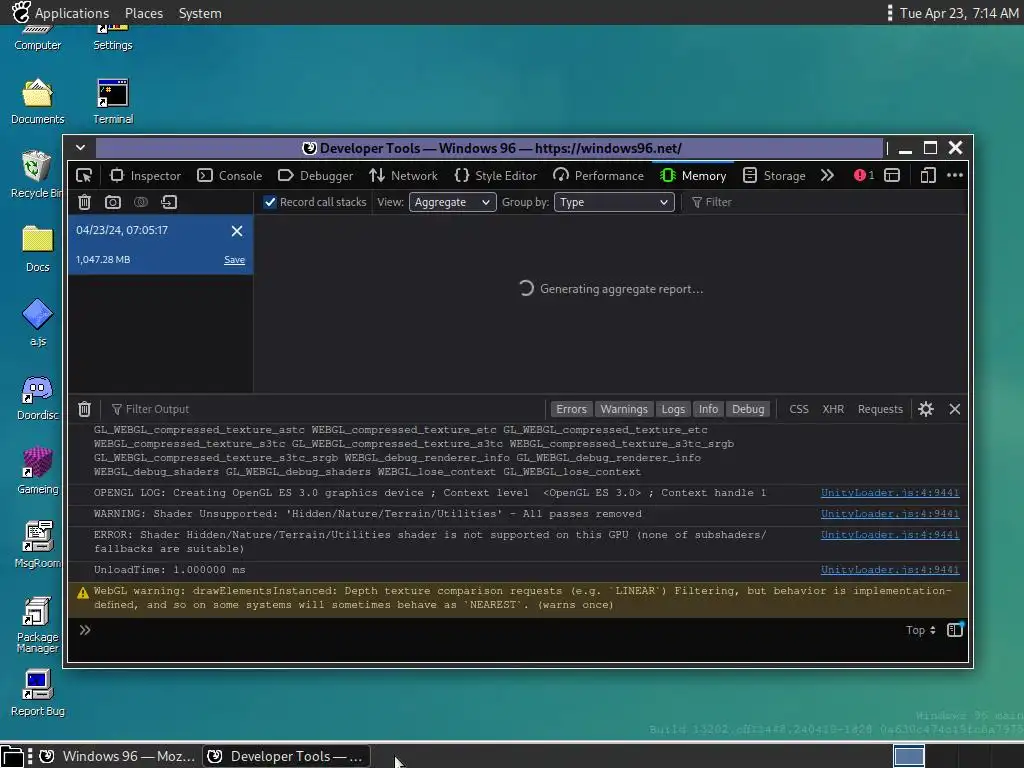Open the Package Manager desktop icon
This screenshot has height=768, width=1024.
coord(37,625)
